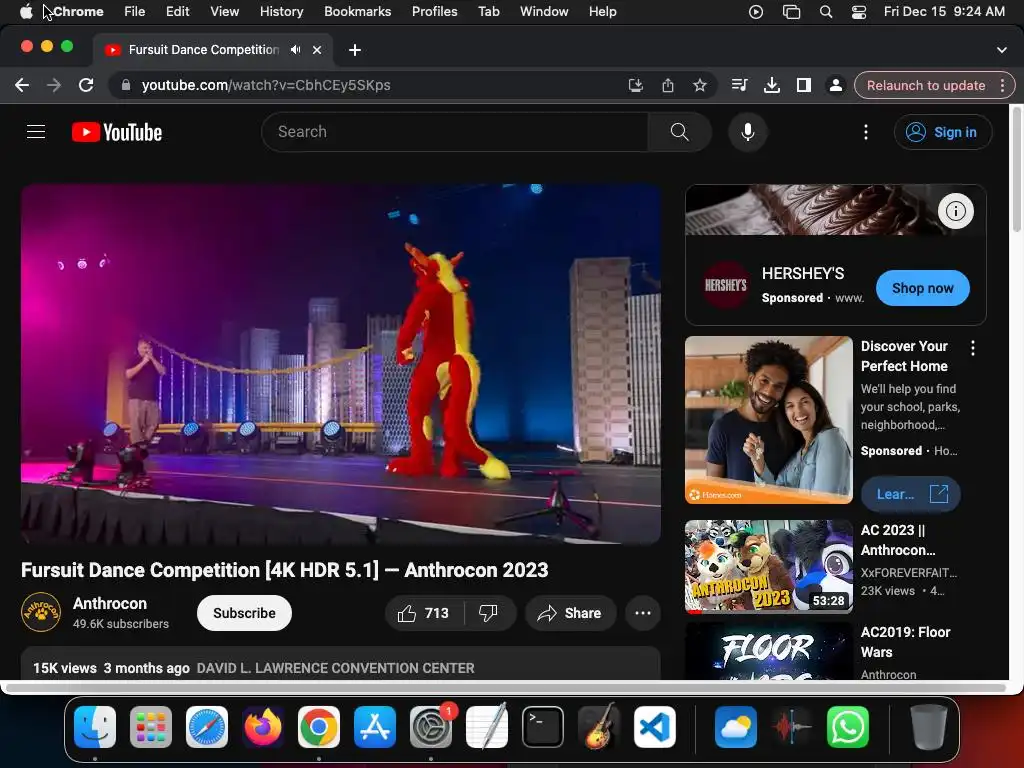Click the share page icon in address bar

[x=667, y=85]
